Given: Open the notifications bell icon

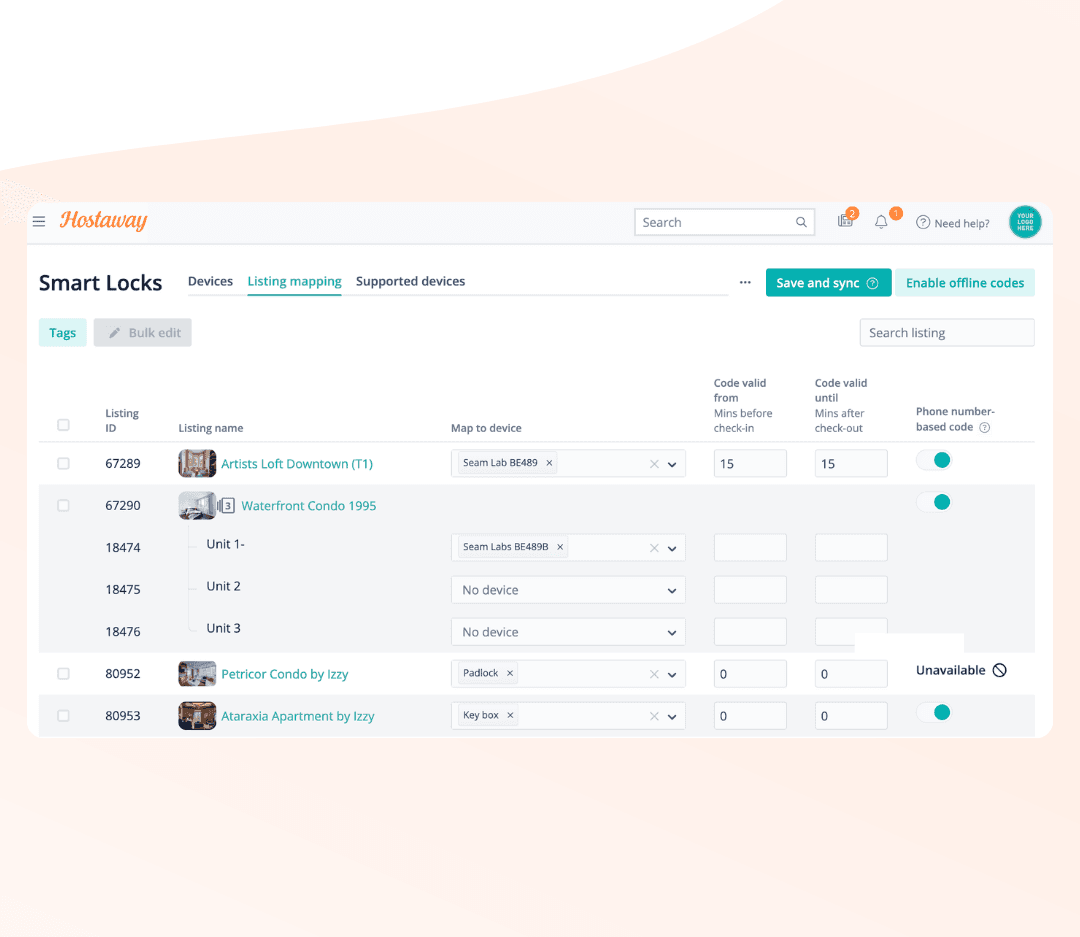Looking at the screenshot, I should point(881,222).
